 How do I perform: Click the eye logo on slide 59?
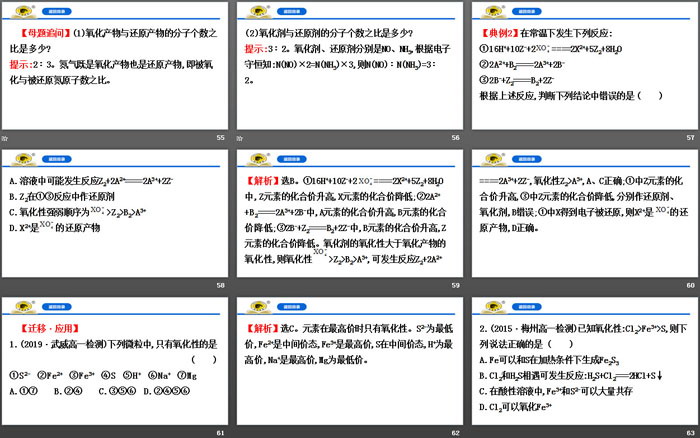click(x=258, y=159)
